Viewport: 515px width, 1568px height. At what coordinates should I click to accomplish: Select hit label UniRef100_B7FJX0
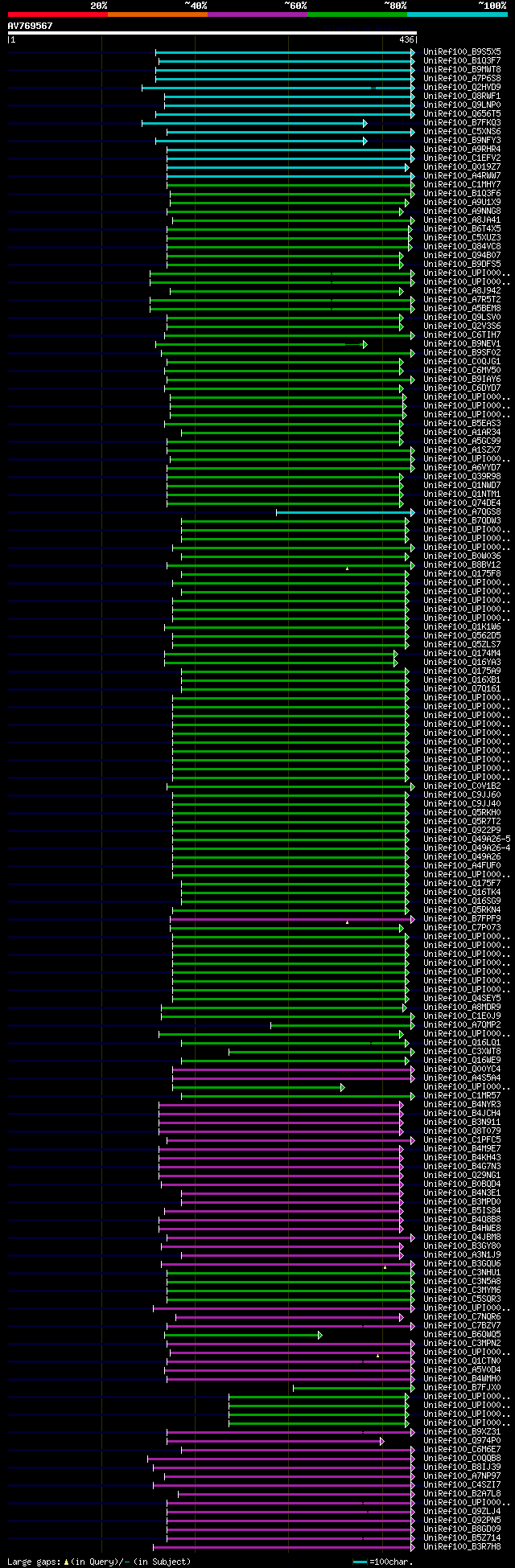[x=462, y=1387]
